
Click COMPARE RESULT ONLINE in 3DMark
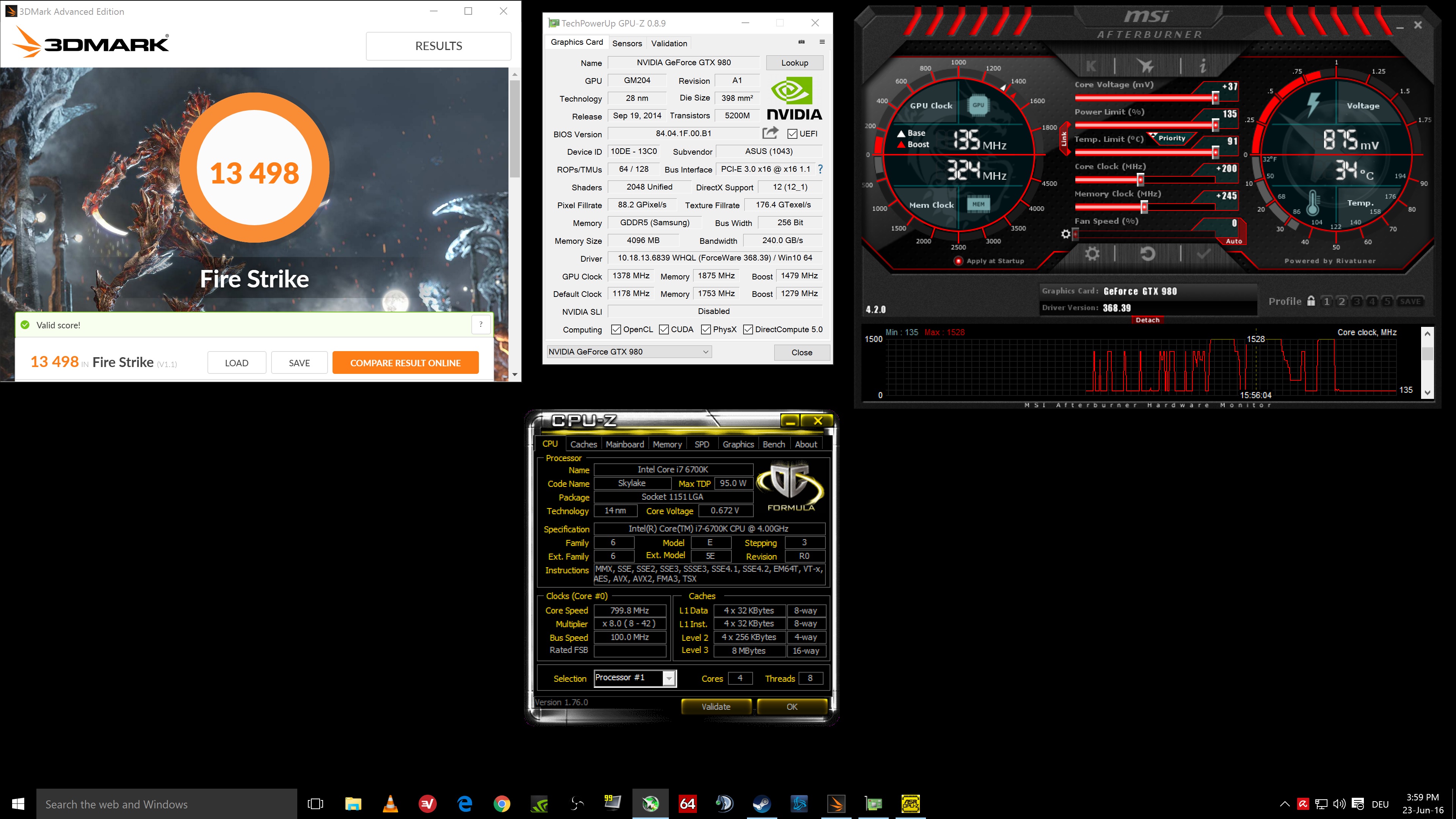[405, 363]
